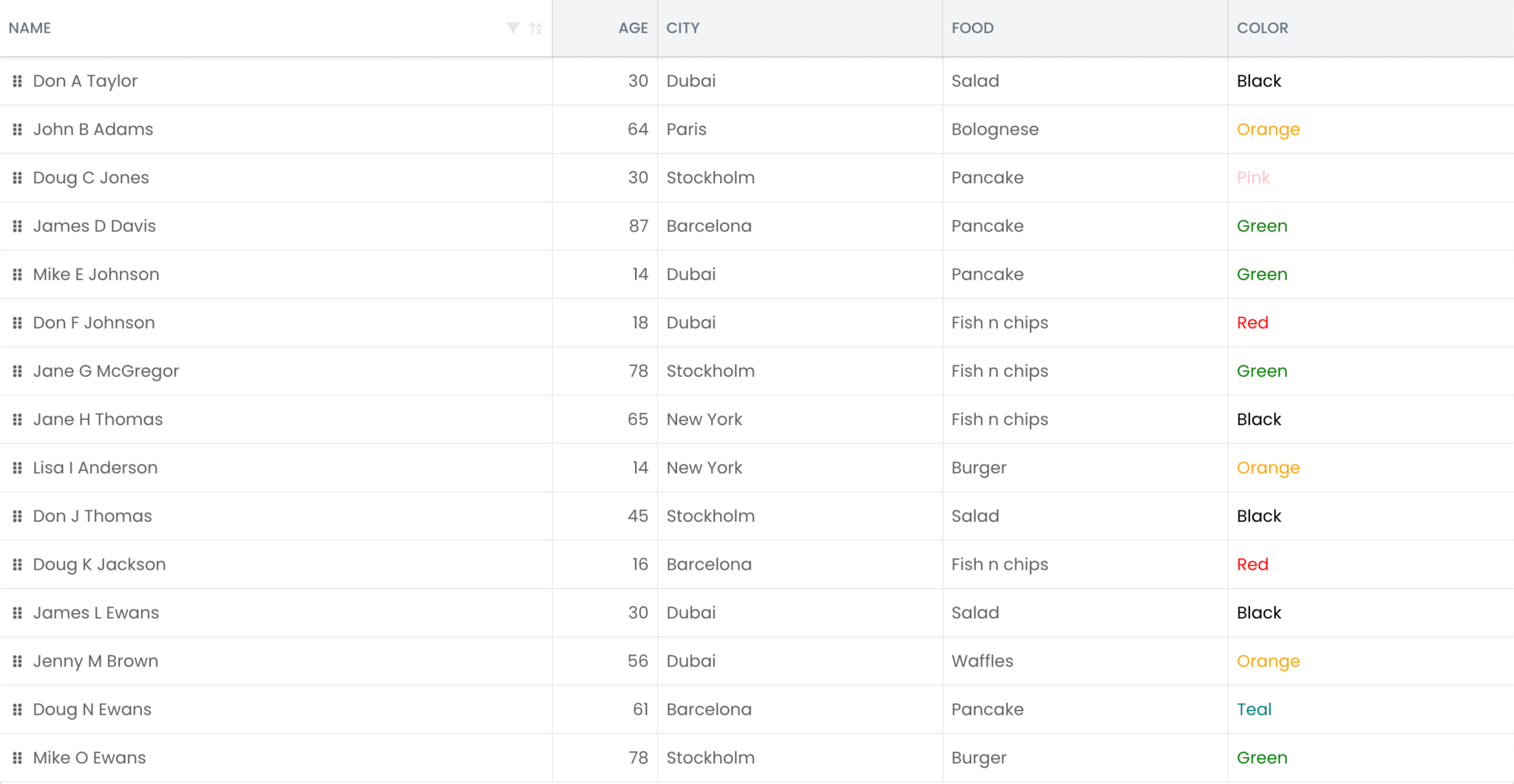Screen dimensions: 1514x784
Task: Select the Bolognese food cell
Action: click(x=994, y=129)
